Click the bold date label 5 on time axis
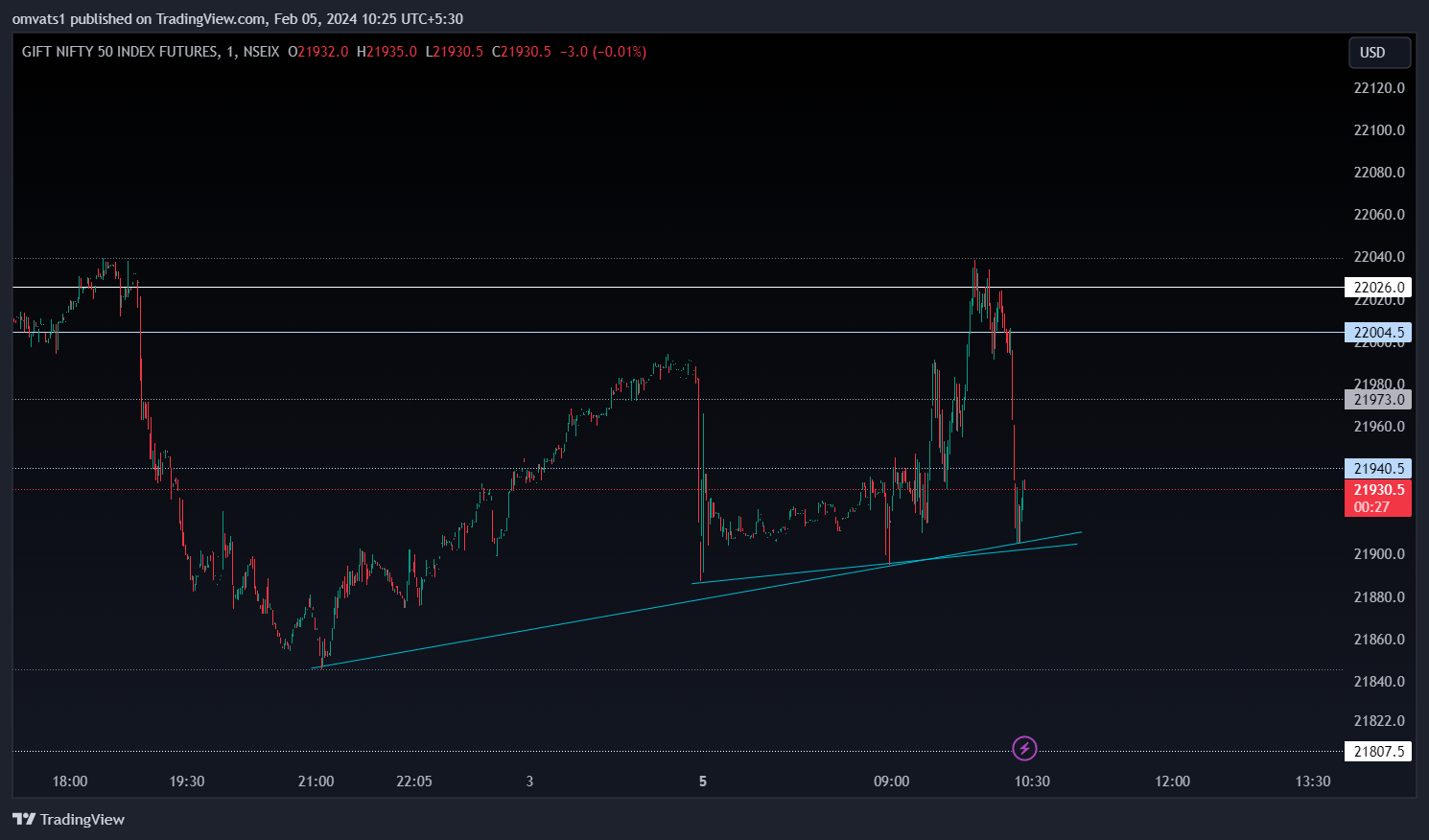 click(x=703, y=782)
